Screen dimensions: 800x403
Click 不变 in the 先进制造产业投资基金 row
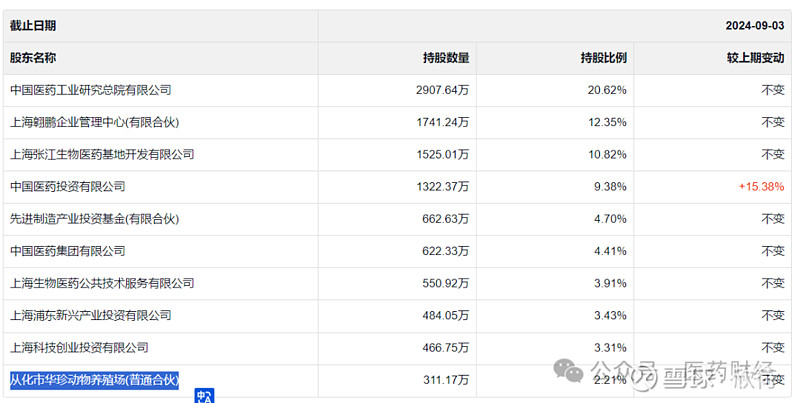pyautogui.click(x=773, y=219)
